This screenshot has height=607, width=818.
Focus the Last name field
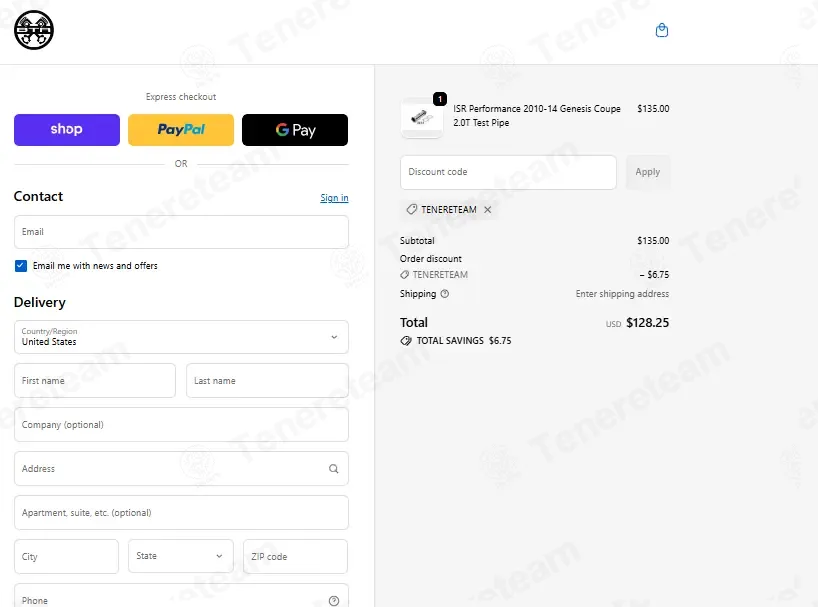[x=267, y=381]
